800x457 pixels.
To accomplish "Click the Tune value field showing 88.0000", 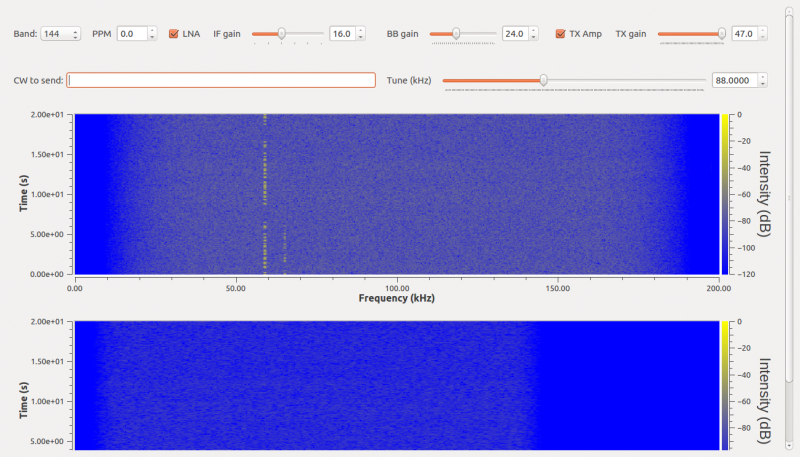I will click(x=735, y=80).
